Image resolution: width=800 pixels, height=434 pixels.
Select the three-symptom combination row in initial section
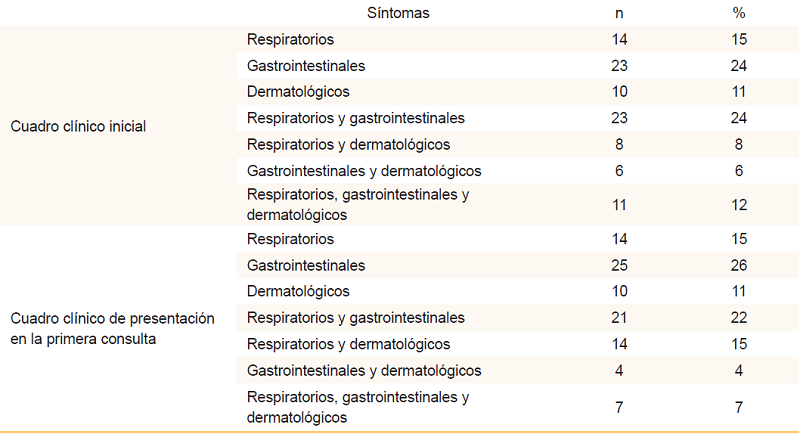pos(357,204)
